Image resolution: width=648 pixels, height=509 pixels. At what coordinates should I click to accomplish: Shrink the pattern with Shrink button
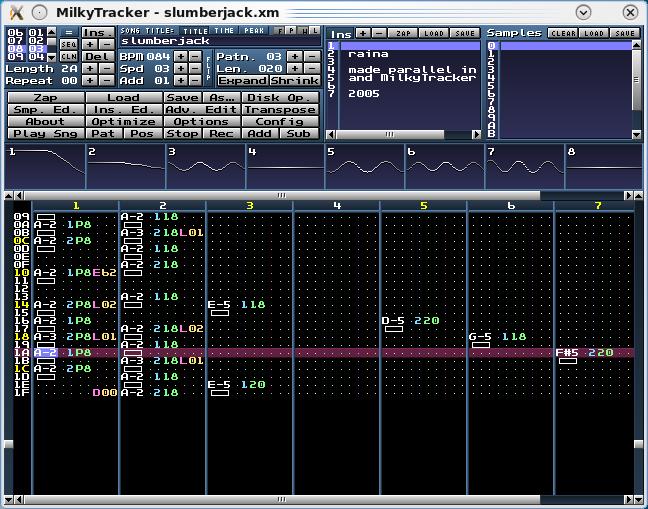click(294, 80)
